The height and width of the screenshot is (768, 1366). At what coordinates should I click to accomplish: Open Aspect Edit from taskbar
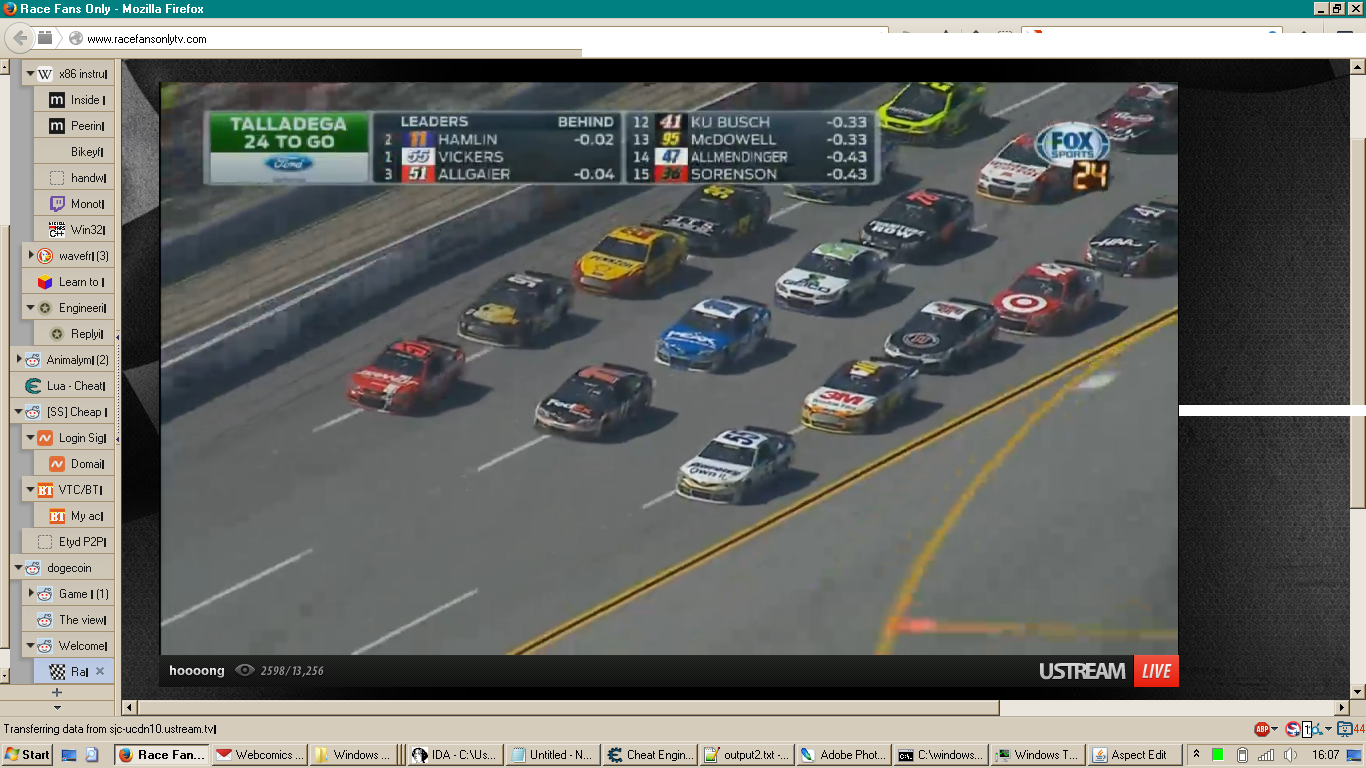[x=1135, y=755]
